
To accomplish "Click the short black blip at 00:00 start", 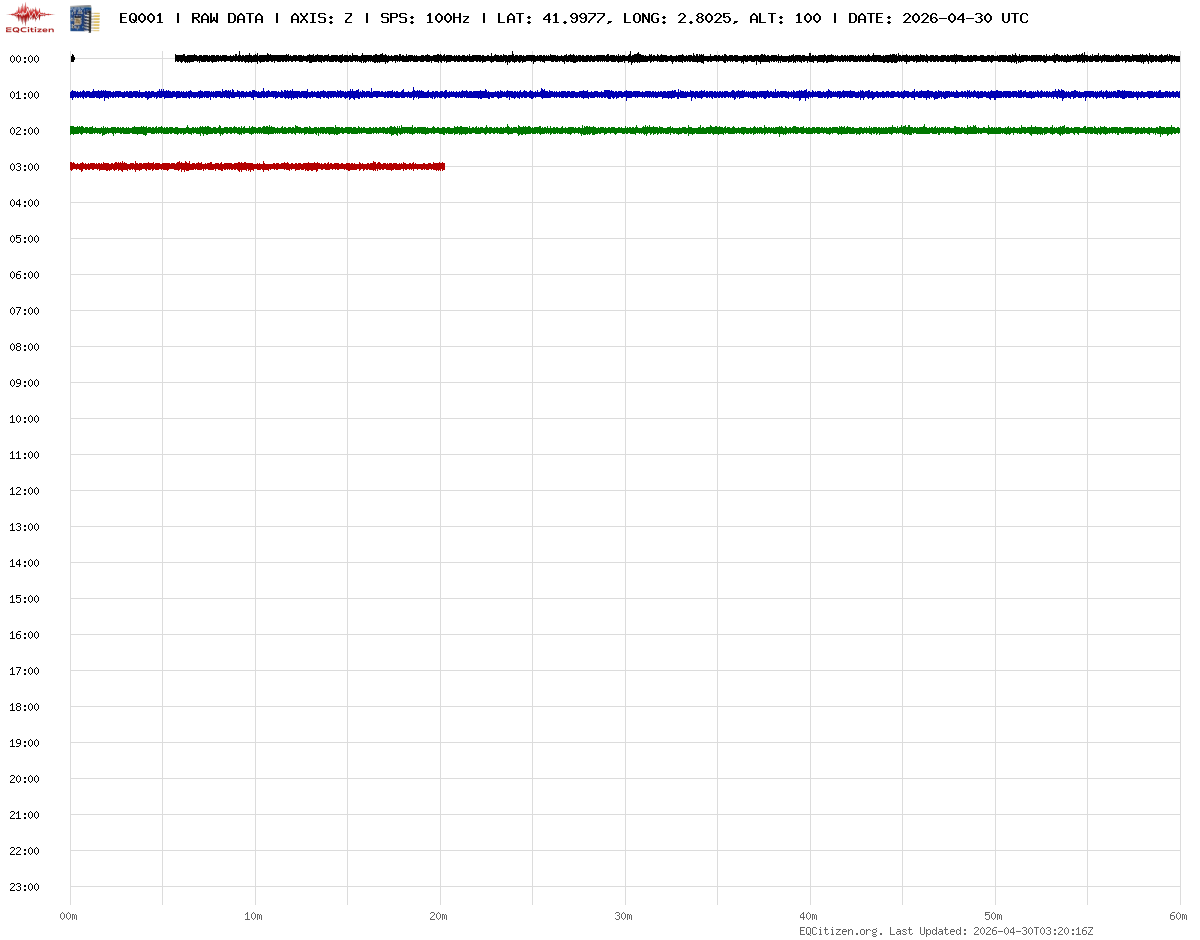I will 72,58.
